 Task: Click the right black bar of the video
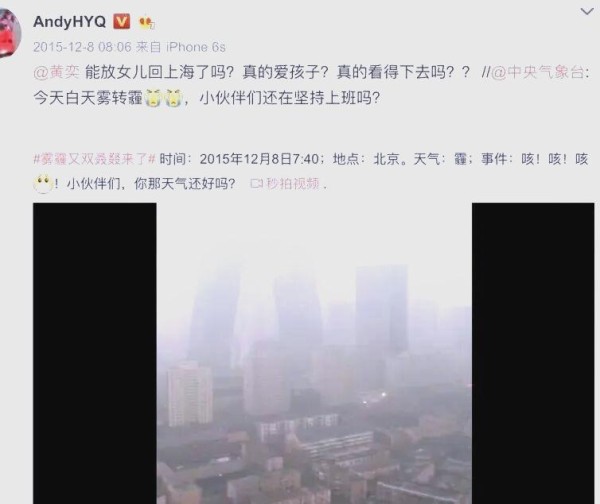click(533, 353)
